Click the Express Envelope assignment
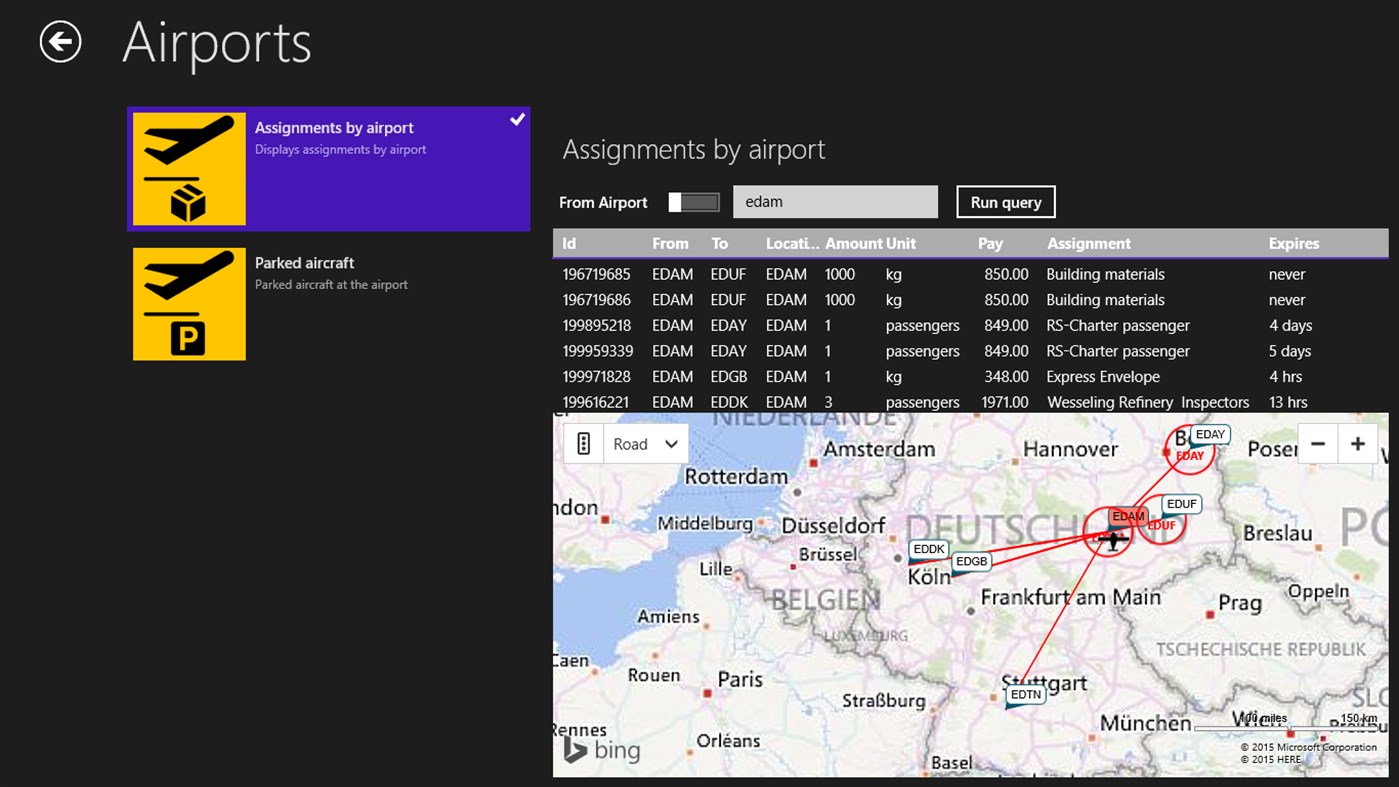The height and width of the screenshot is (787, 1399). [x=1103, y=377]
